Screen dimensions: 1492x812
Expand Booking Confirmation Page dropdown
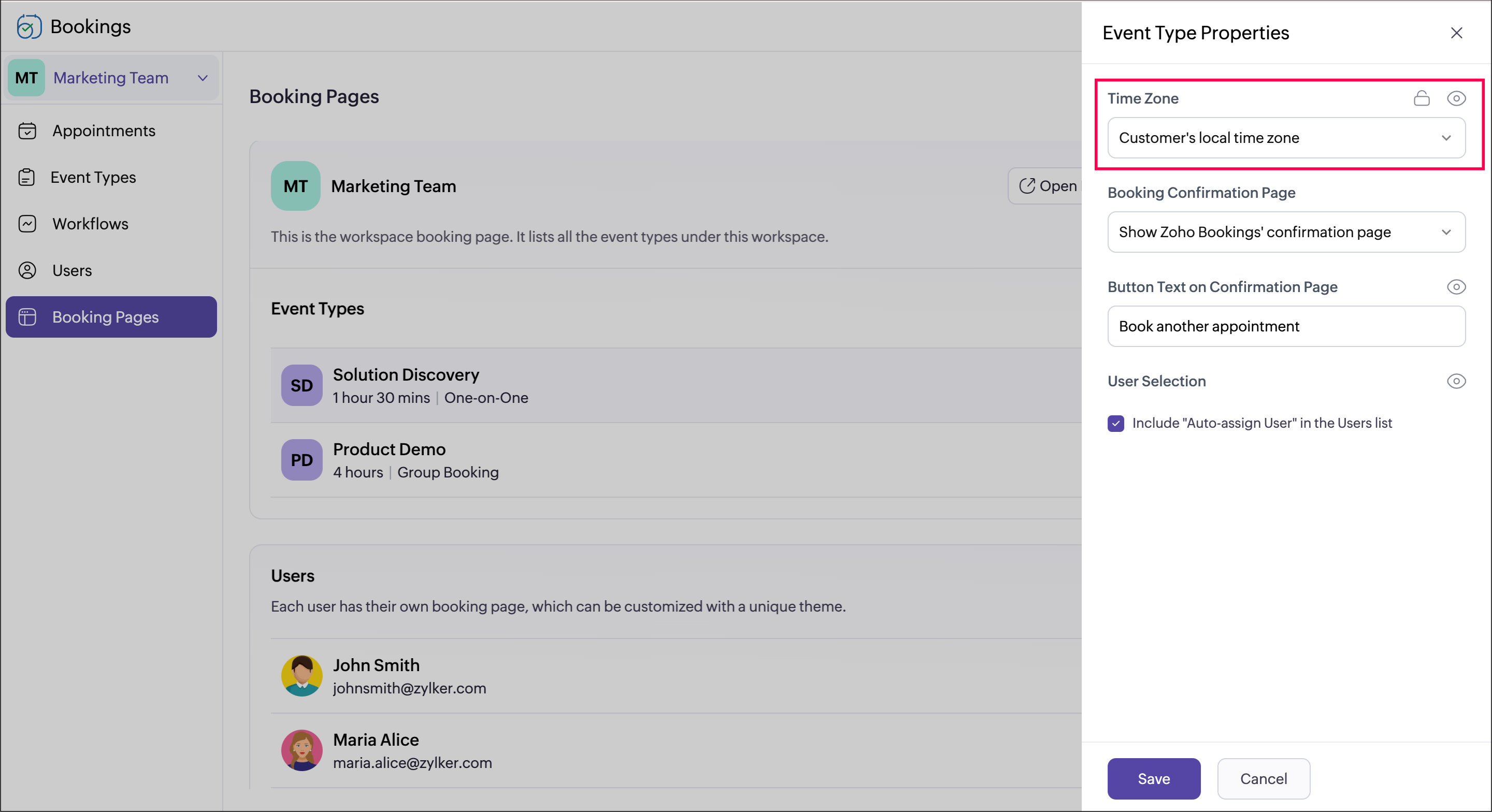click(x=1286, y=232)
